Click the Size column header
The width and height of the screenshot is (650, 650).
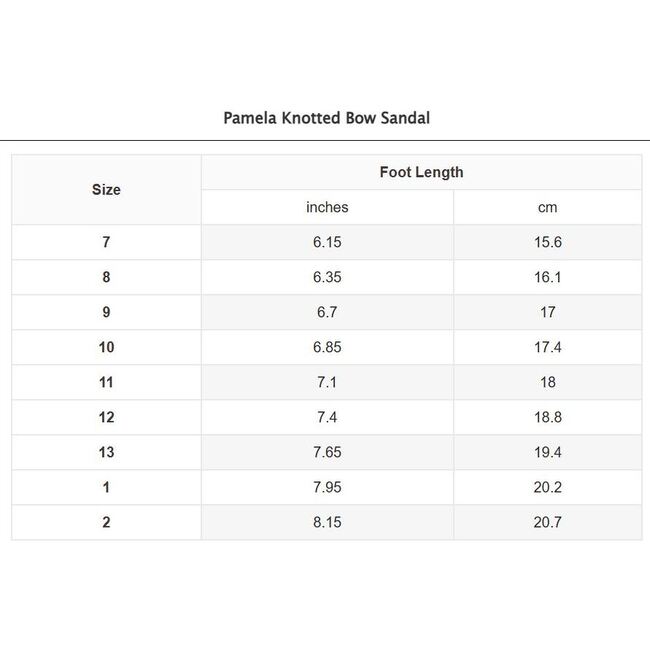click(x=106, y=189)
